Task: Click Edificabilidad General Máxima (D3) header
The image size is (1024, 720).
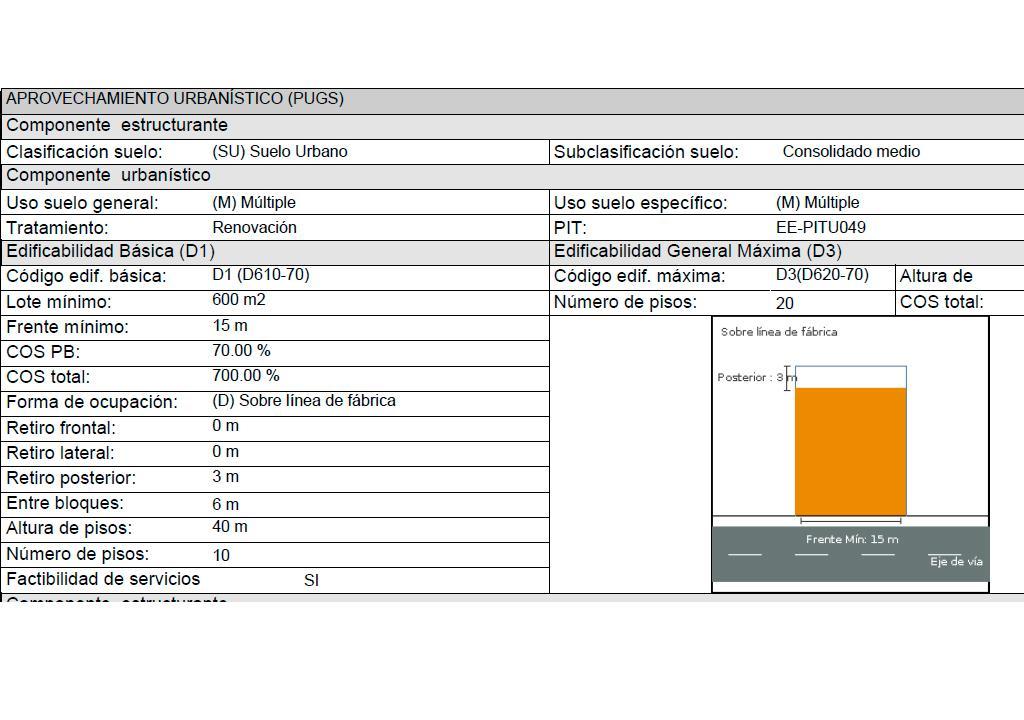Action: (x=697, y=252)
